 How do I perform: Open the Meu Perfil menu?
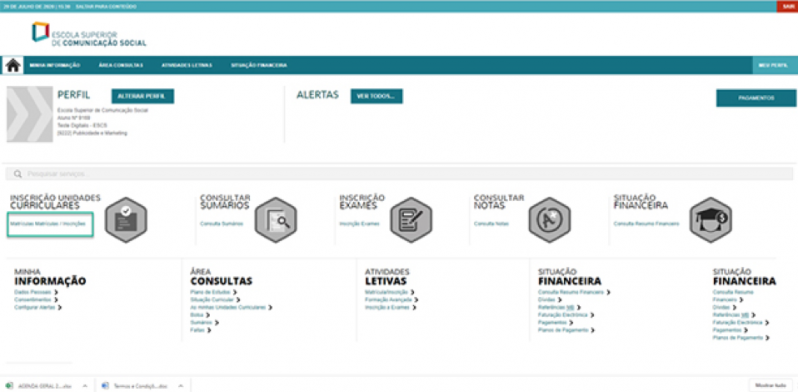point(775,66)
